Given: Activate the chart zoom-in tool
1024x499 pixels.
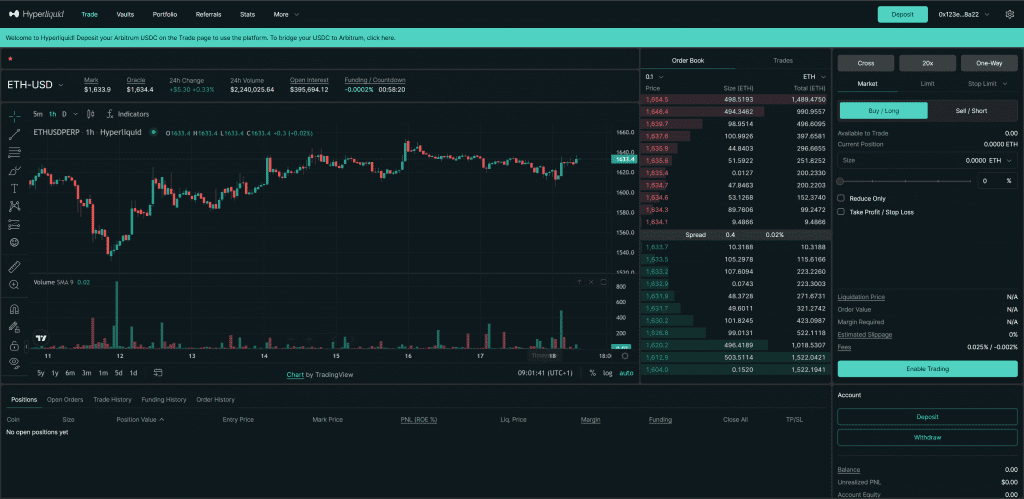Looking at the screenshot, I should pos(14,285).
